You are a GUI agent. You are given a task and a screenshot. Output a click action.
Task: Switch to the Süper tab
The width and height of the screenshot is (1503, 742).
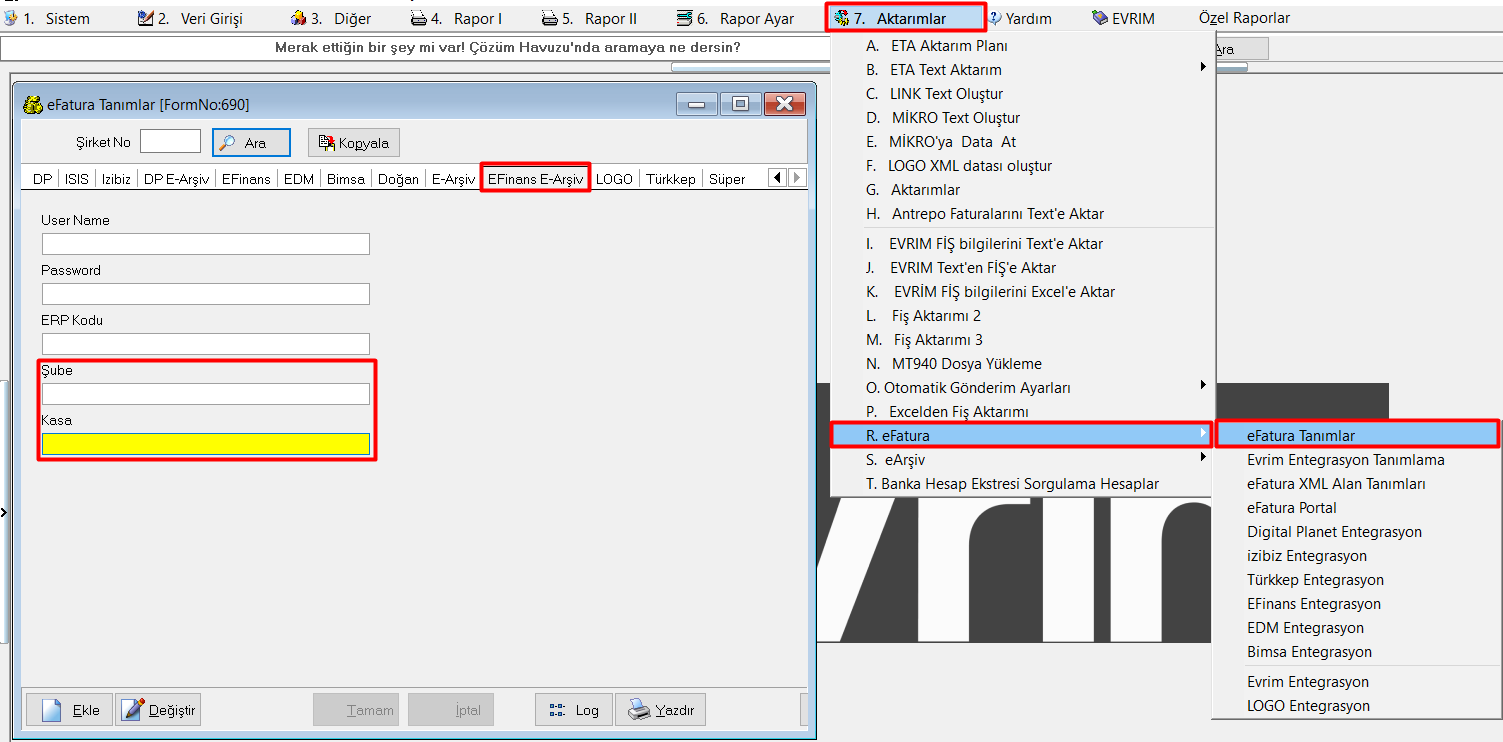(727, 179)
